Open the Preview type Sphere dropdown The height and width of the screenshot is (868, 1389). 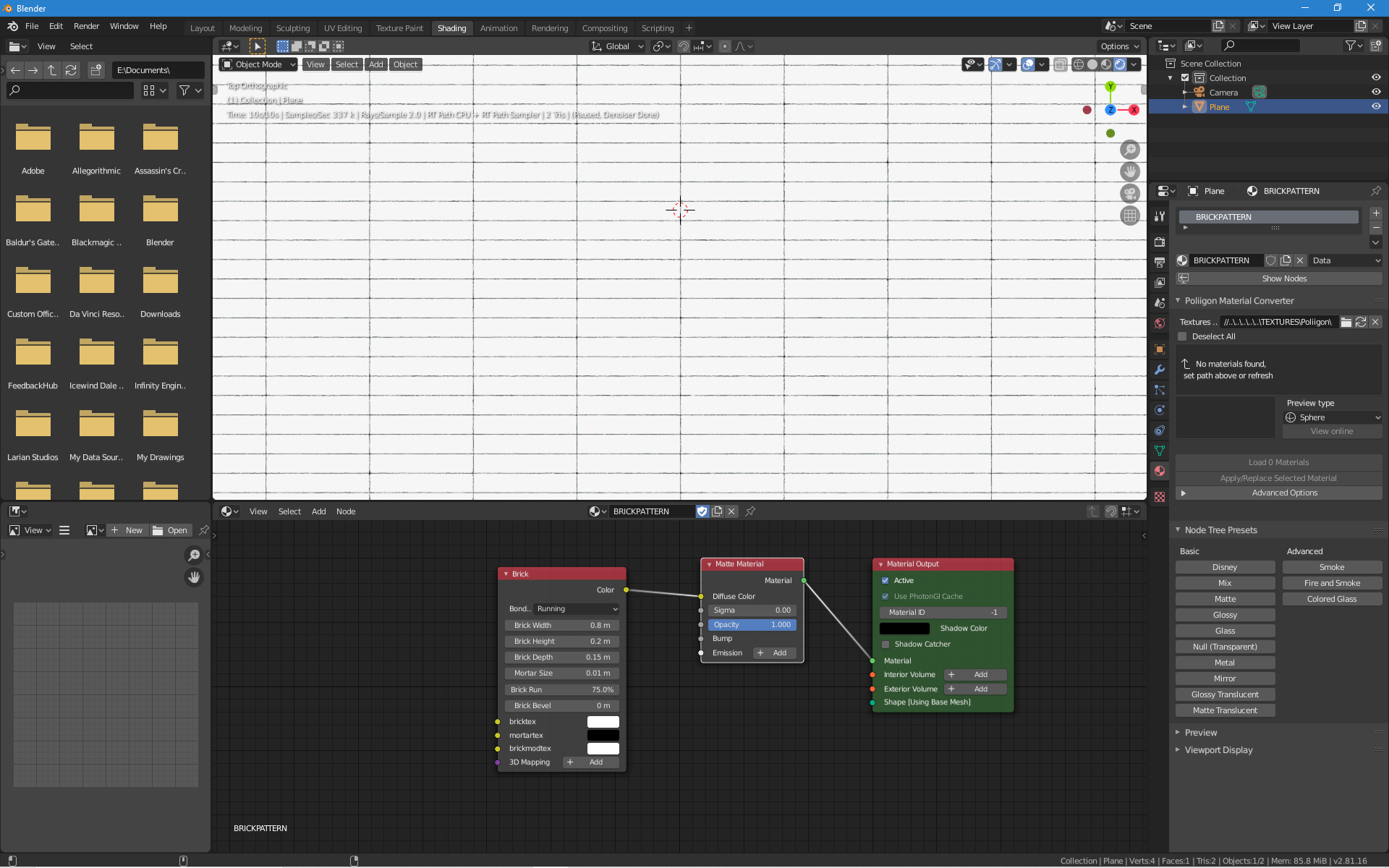1333,417
